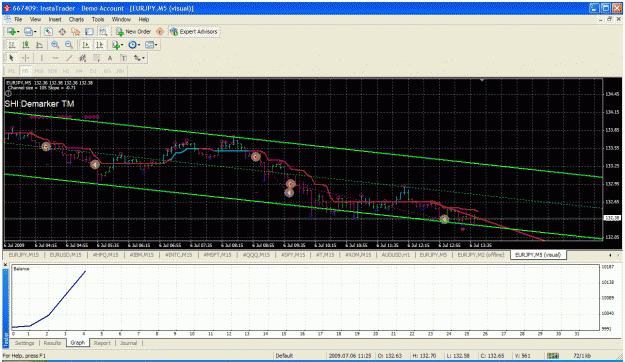
Task: Toggle the Strategy Tester icon
Action: pyautogui.click(x=103, y=31)
